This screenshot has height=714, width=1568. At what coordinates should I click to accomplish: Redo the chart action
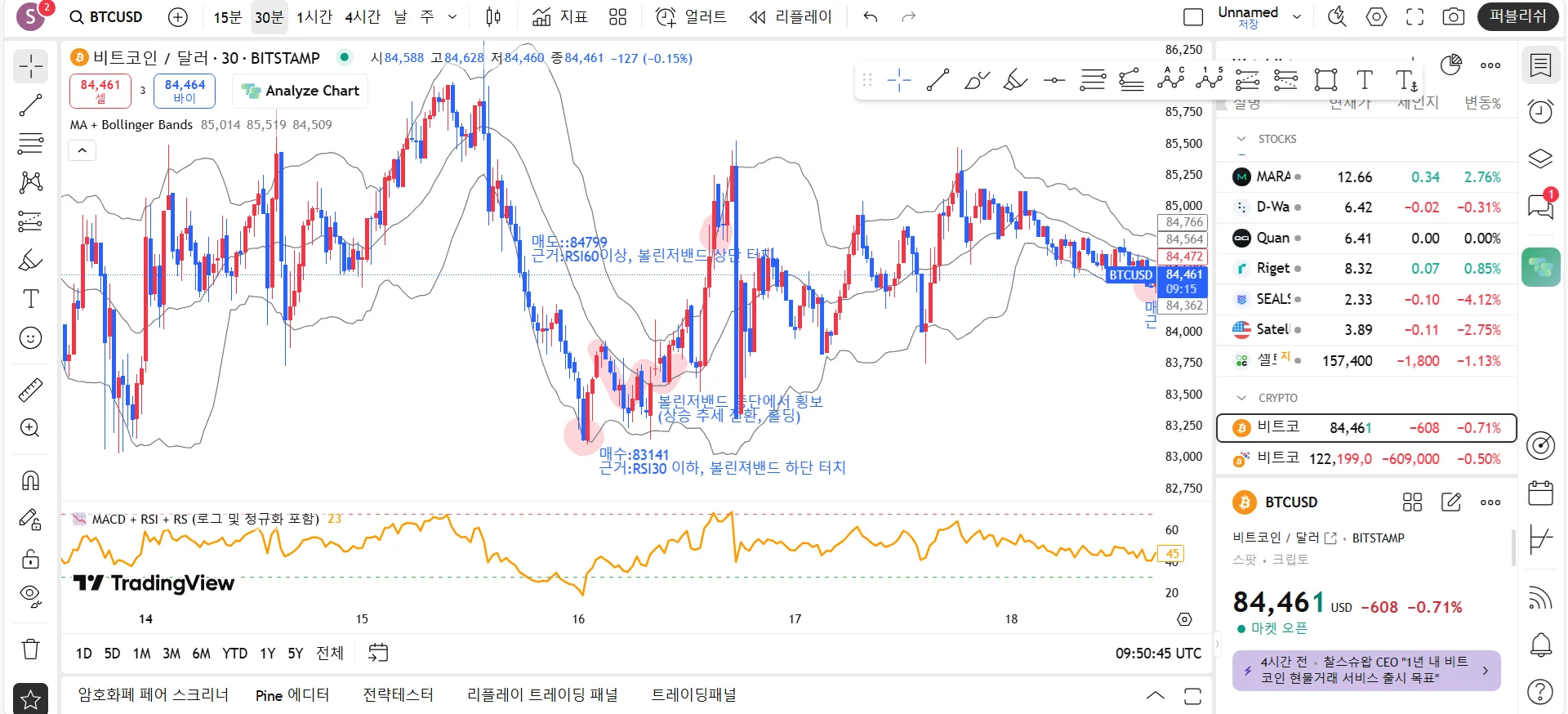pos(909,17)
